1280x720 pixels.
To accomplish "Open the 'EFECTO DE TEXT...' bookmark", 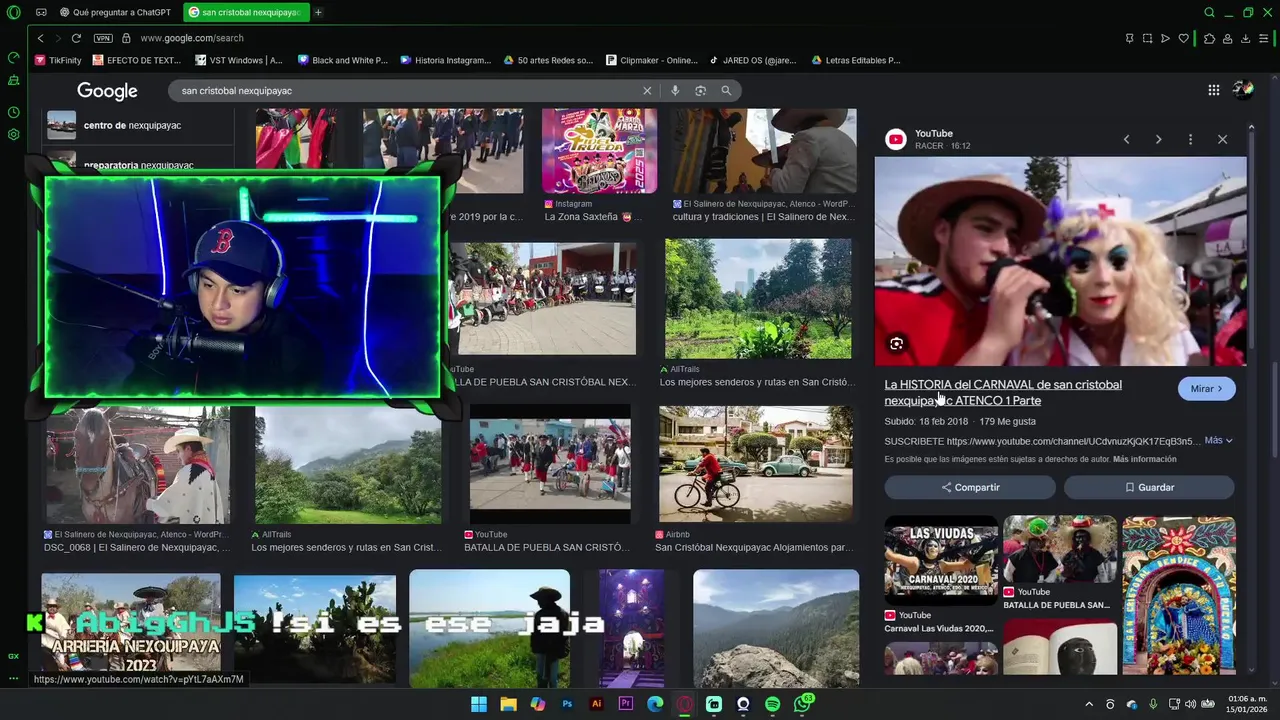I will click(x=136, y=60).
